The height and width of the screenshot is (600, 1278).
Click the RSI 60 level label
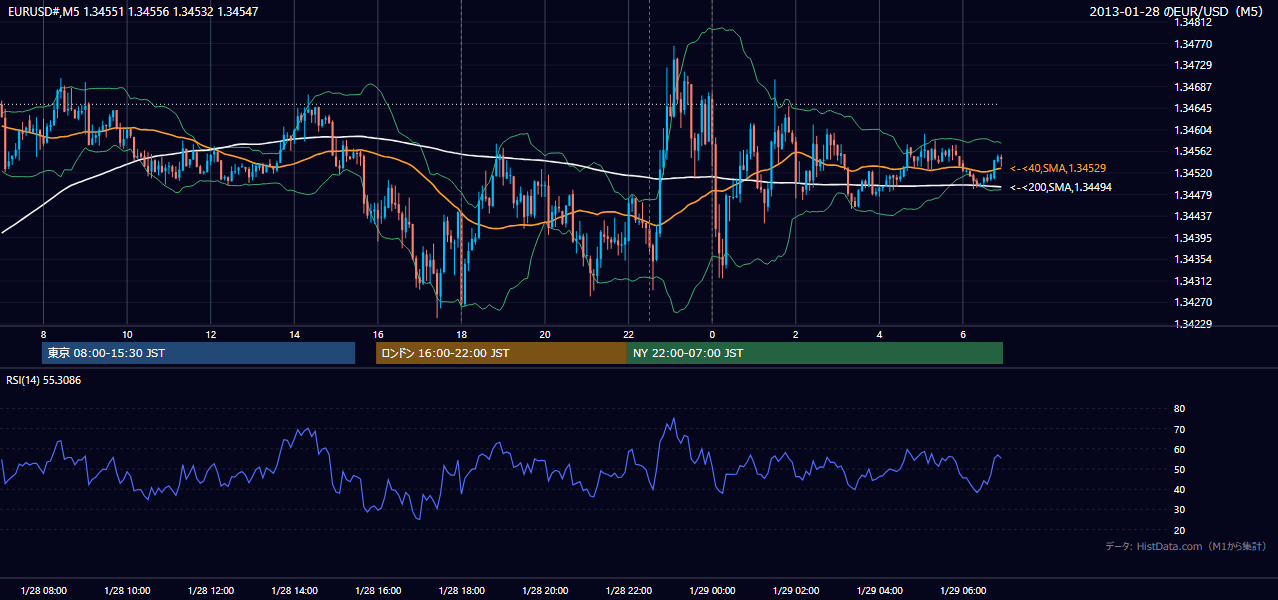coord(1179,449)
